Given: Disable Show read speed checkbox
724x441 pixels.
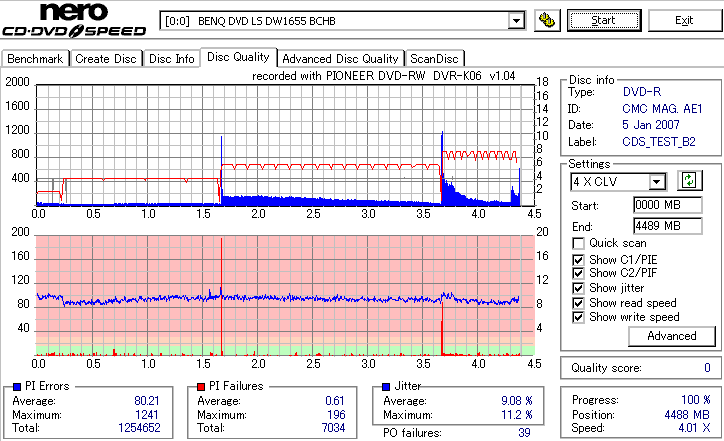Looking at the screenshot, I should (578, 303).
